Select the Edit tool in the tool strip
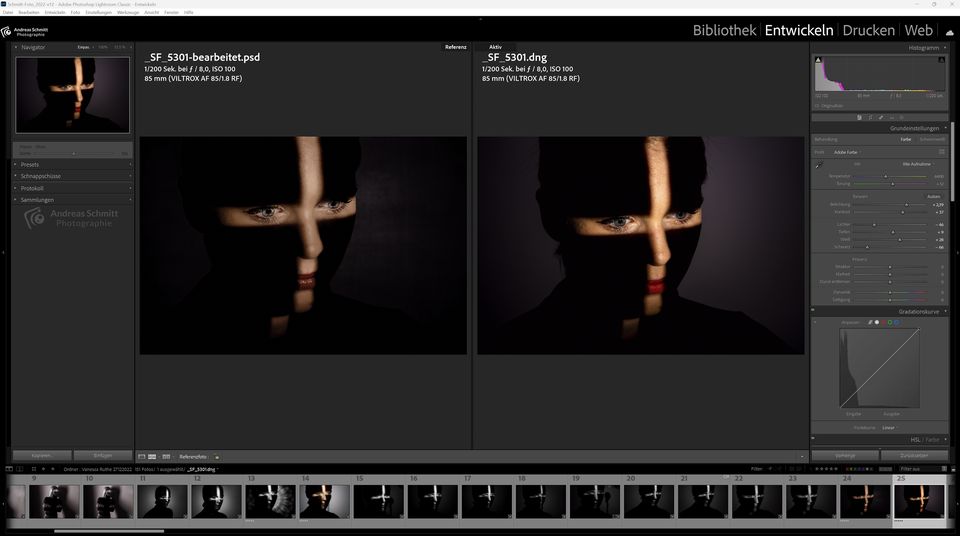960x536 pixels. coord(859,118)
